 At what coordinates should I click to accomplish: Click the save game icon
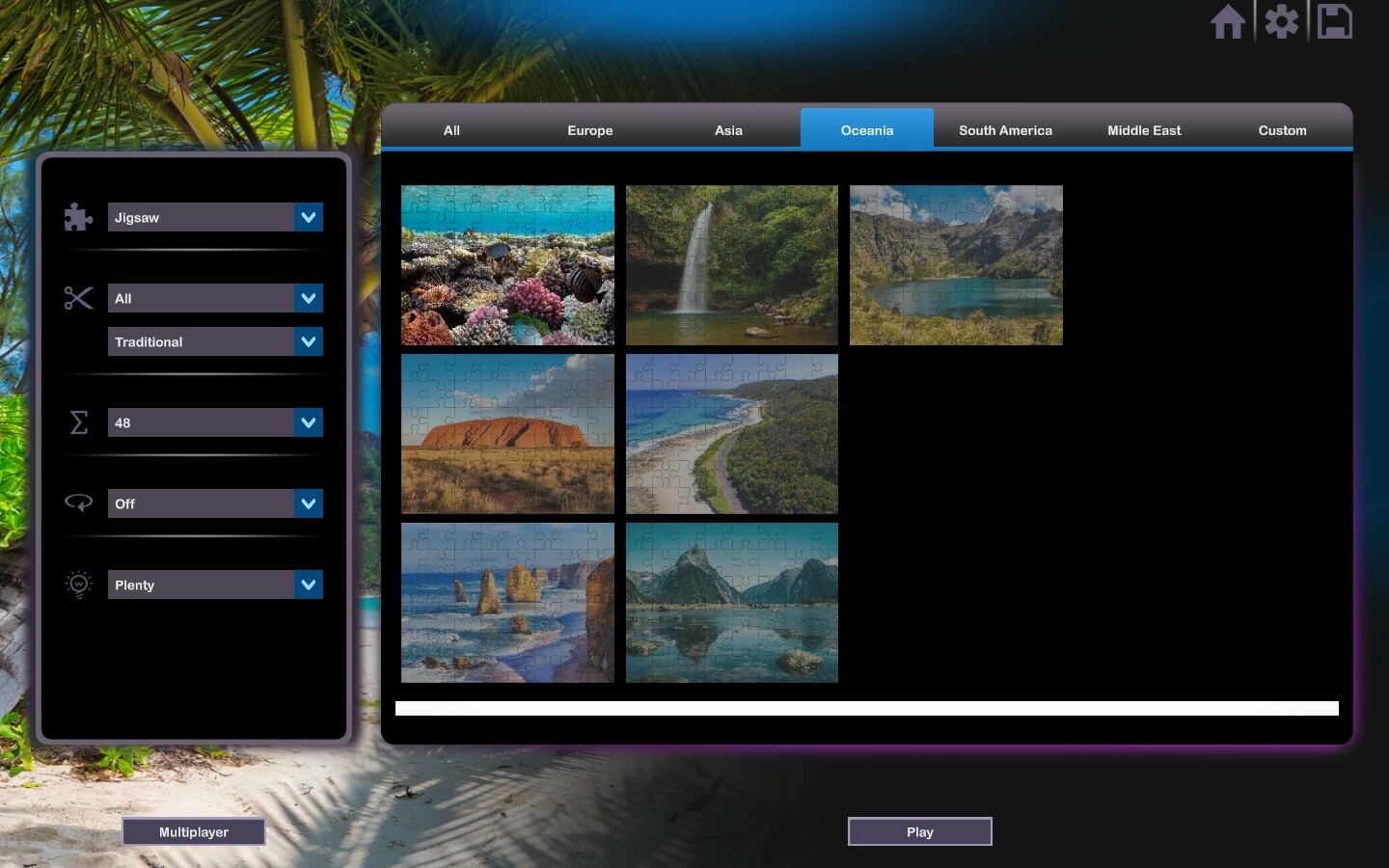click(1335, 21)
